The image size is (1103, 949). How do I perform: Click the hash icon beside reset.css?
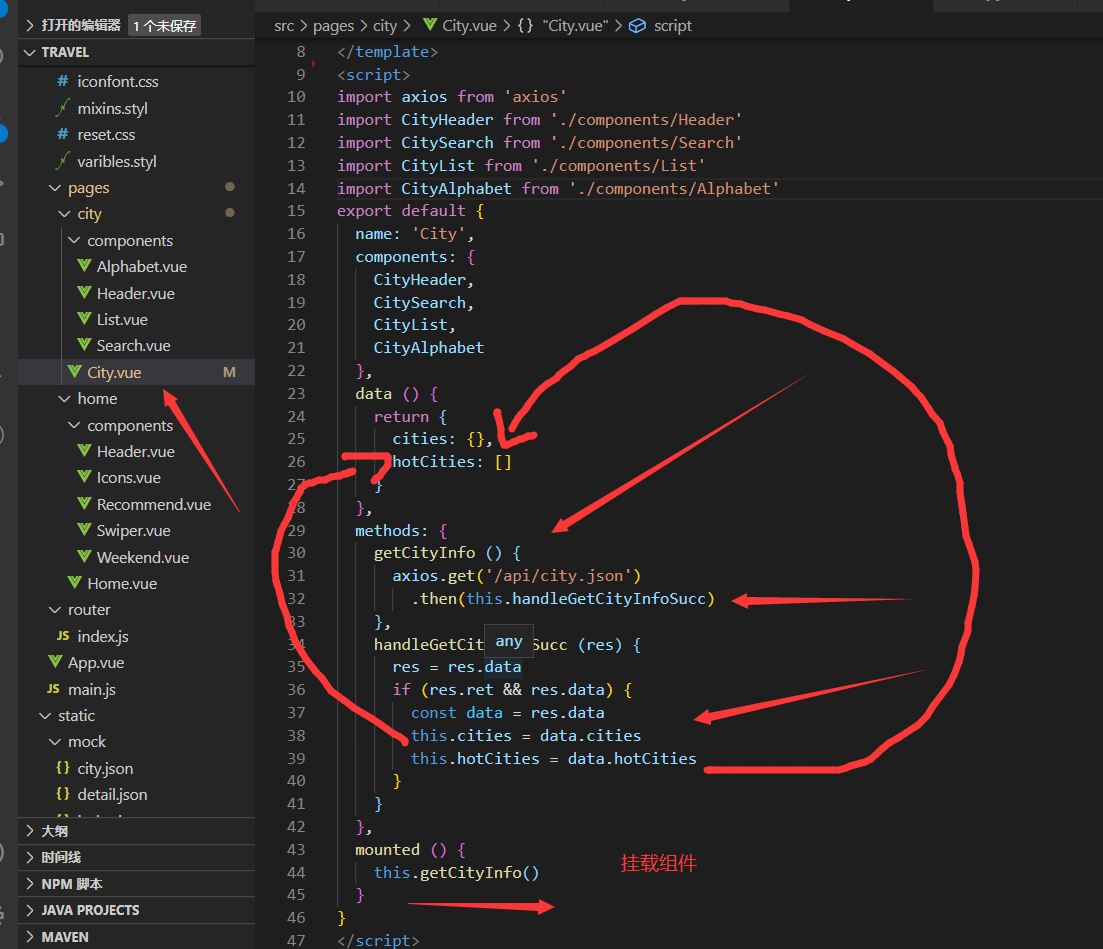pyautogui.click(x=63, y=134)
